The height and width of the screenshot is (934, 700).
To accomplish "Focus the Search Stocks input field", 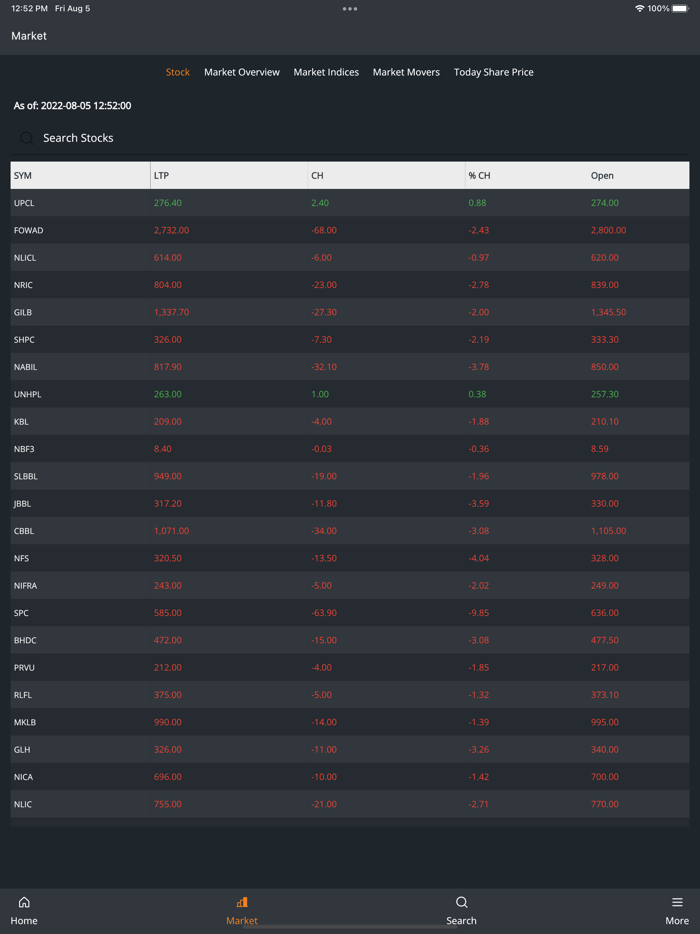I will pos(200,138).
